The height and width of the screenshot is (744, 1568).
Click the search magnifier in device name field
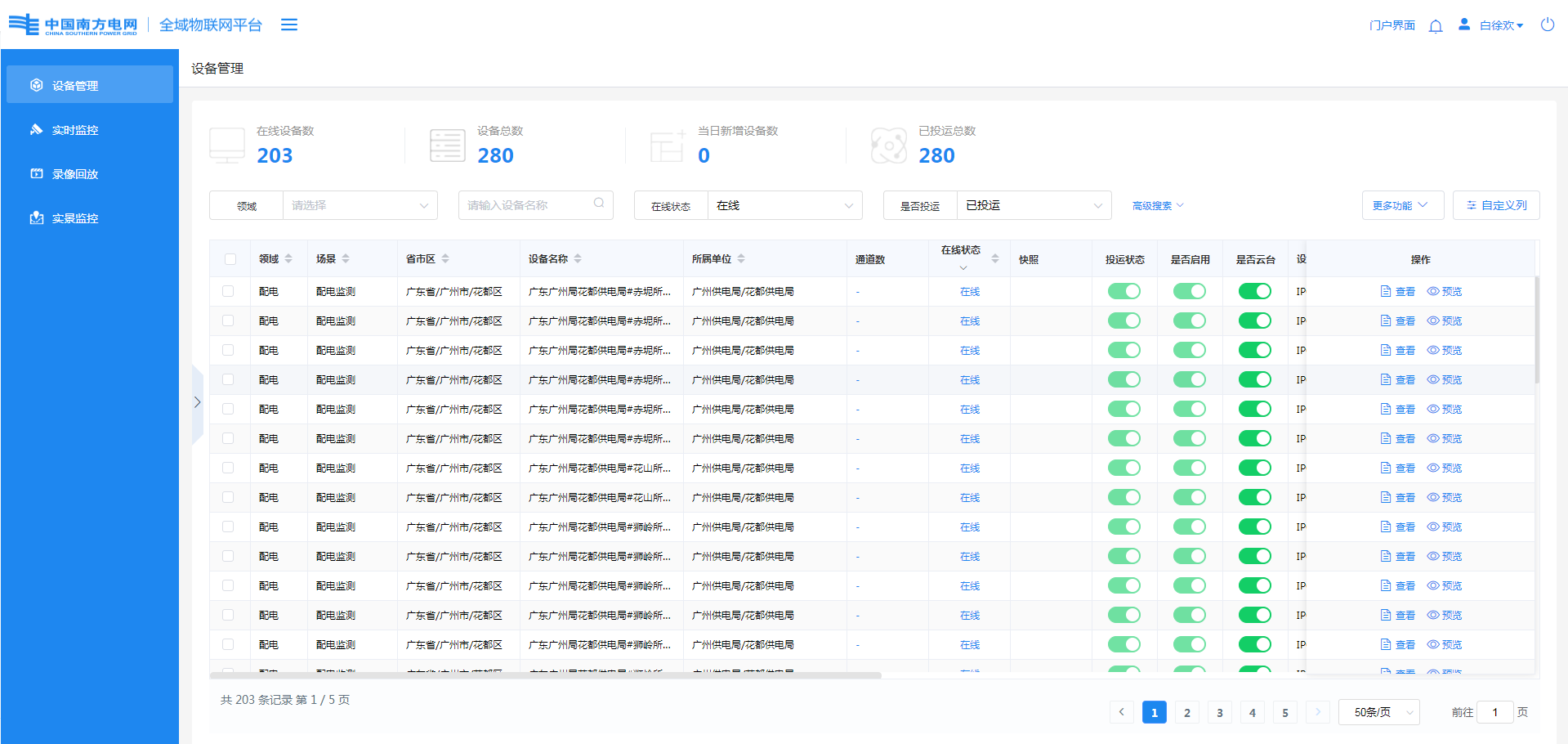click(x=599, y=204)
